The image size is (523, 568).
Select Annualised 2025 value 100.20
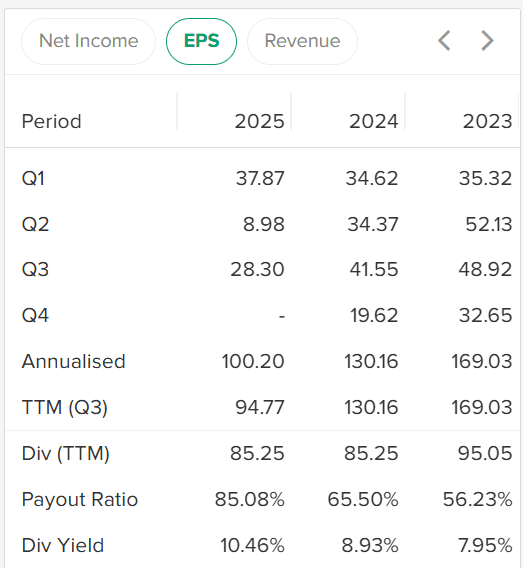pos(253,362)
